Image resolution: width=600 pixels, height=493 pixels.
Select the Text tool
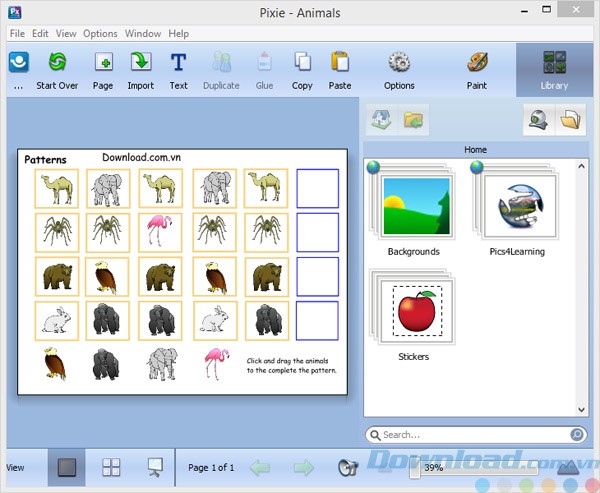point(178,68)
